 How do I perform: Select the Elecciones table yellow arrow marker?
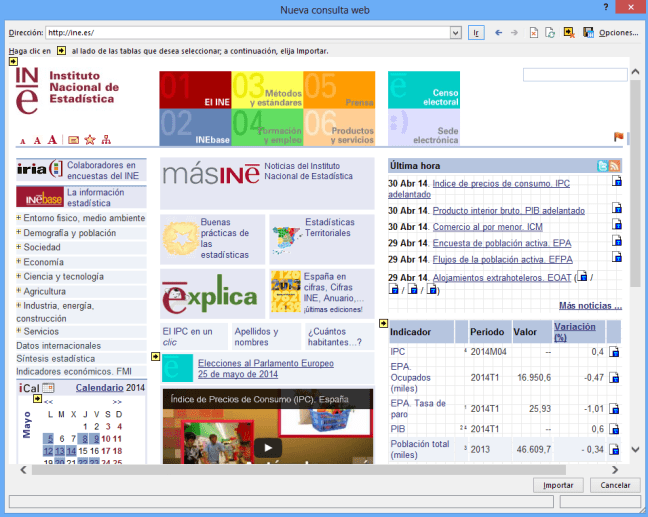tap(155, 356)
